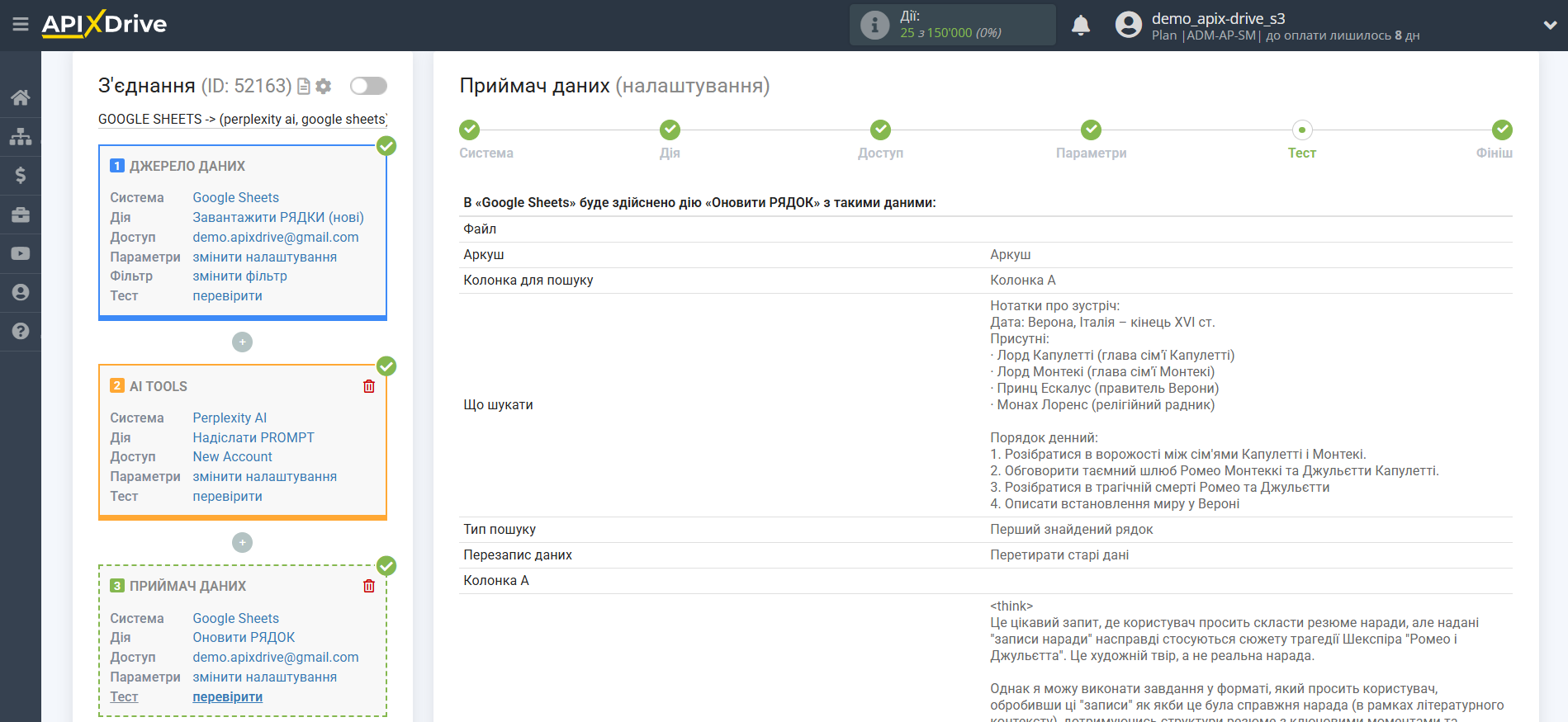Viewport: 1568px width, 722px height.
Task: Add a step after the data source
Action: (x=242, y=342)
